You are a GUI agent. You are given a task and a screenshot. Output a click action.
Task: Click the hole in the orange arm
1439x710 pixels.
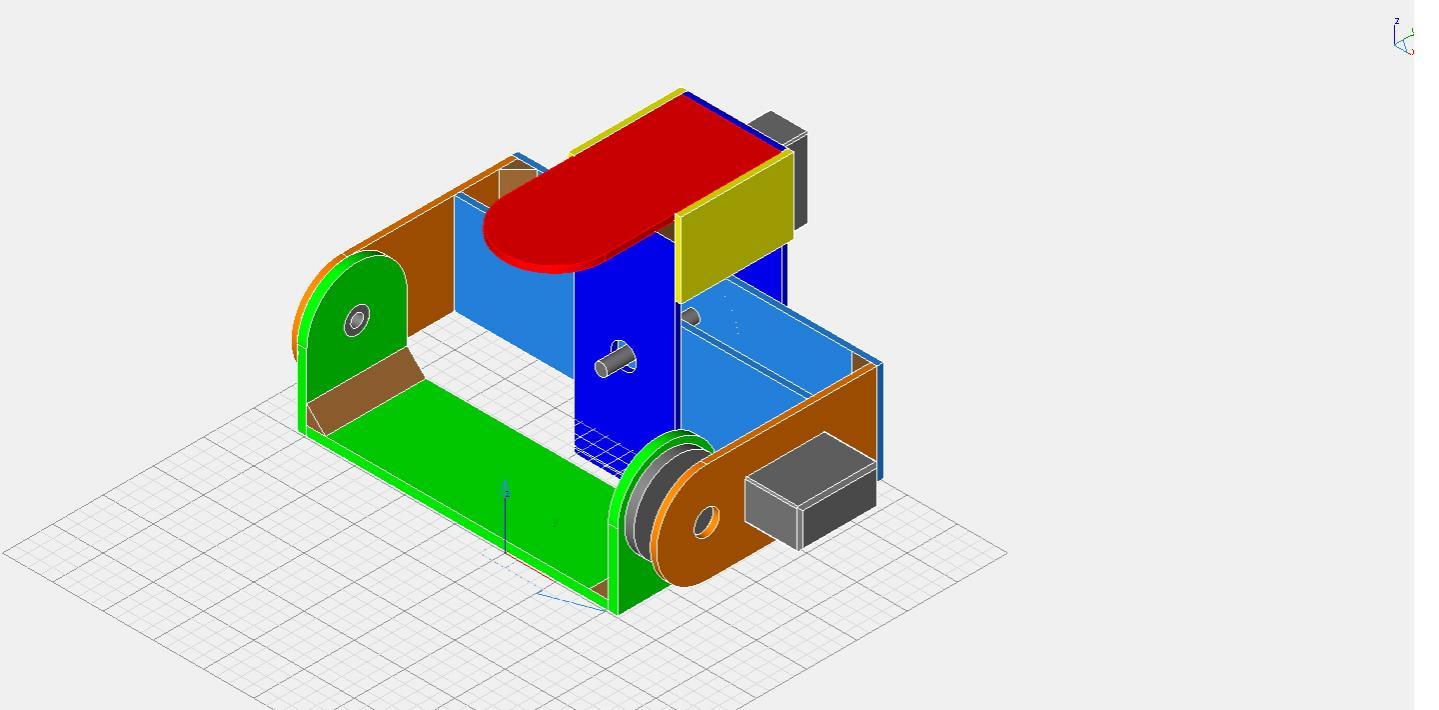pos(705,521)
